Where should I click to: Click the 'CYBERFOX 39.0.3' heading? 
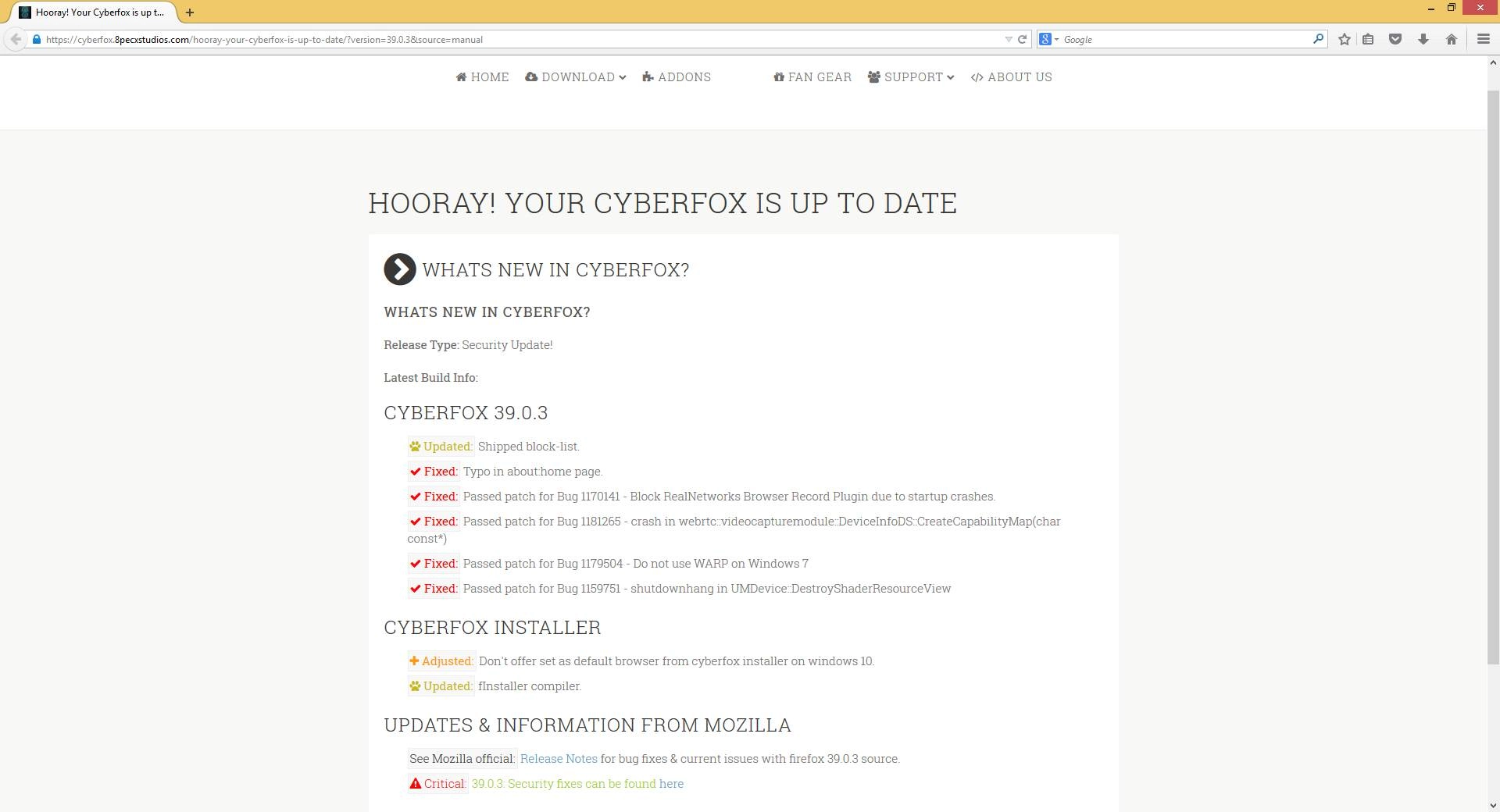click(466, 413)
